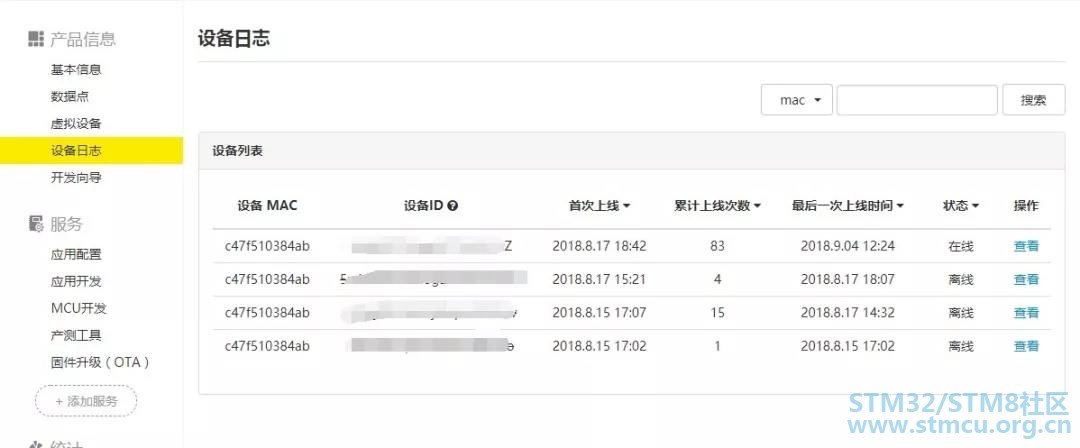This screenshot has height=448, width=1080.
Task: Click 查看 for device first online 2018.8.15 17:02
Action: 1026,346
